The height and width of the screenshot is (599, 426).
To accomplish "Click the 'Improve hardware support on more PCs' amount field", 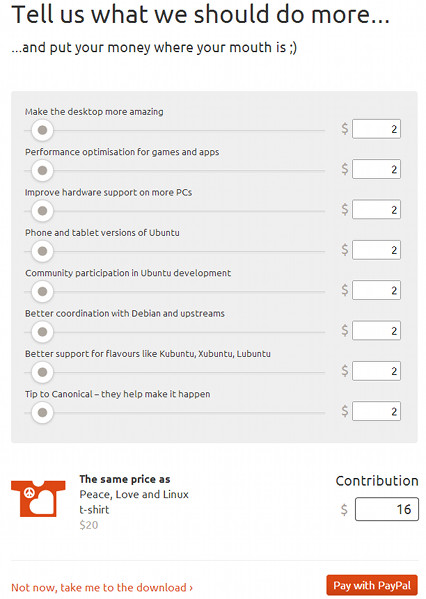I will [376, 209].
